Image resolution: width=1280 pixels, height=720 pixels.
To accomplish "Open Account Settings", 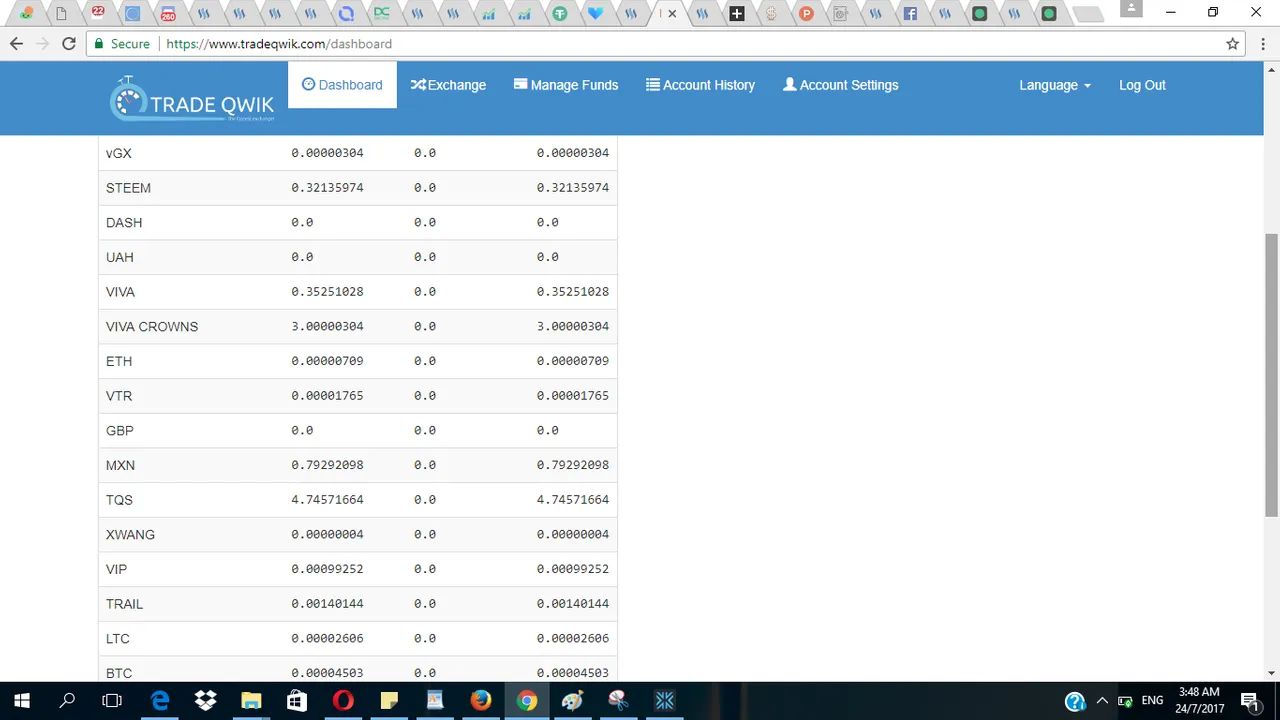I will (x=840, y=85).
